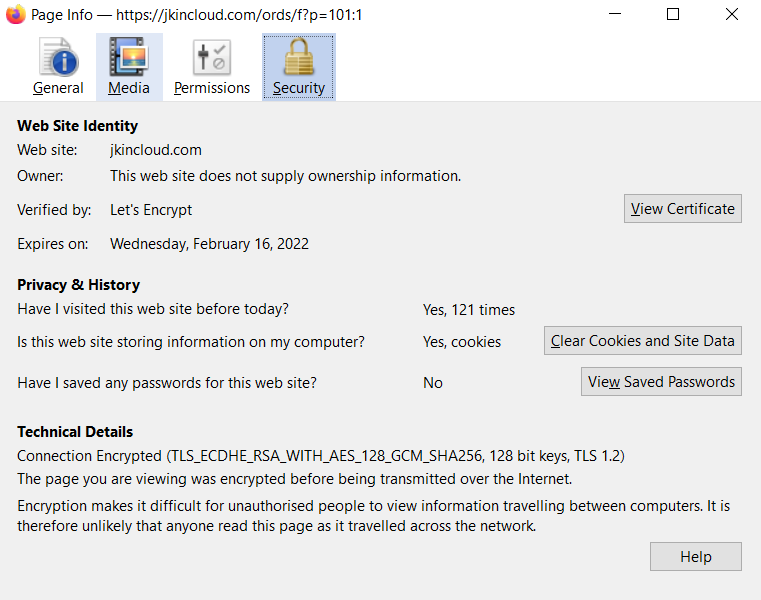Click the 'Yes, 121 times' value

tap(469, 310)
